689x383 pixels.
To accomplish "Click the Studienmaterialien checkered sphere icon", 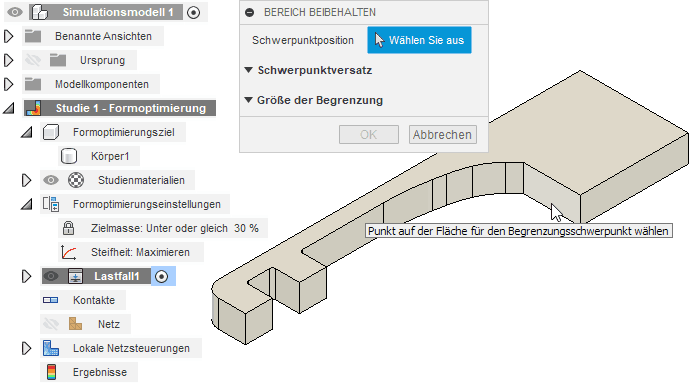I will coord(76,180).
